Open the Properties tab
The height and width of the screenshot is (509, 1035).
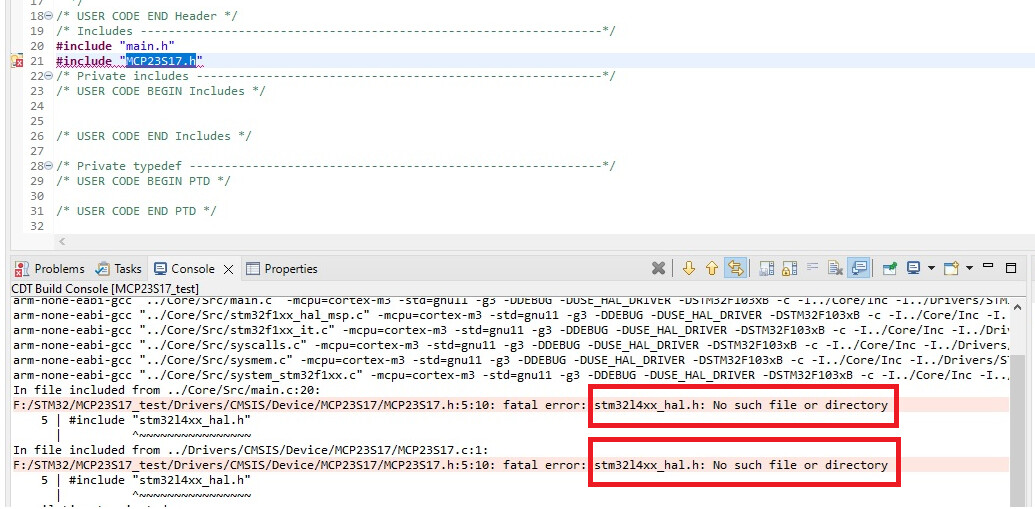pyautogui.click(x=282, y=269)
